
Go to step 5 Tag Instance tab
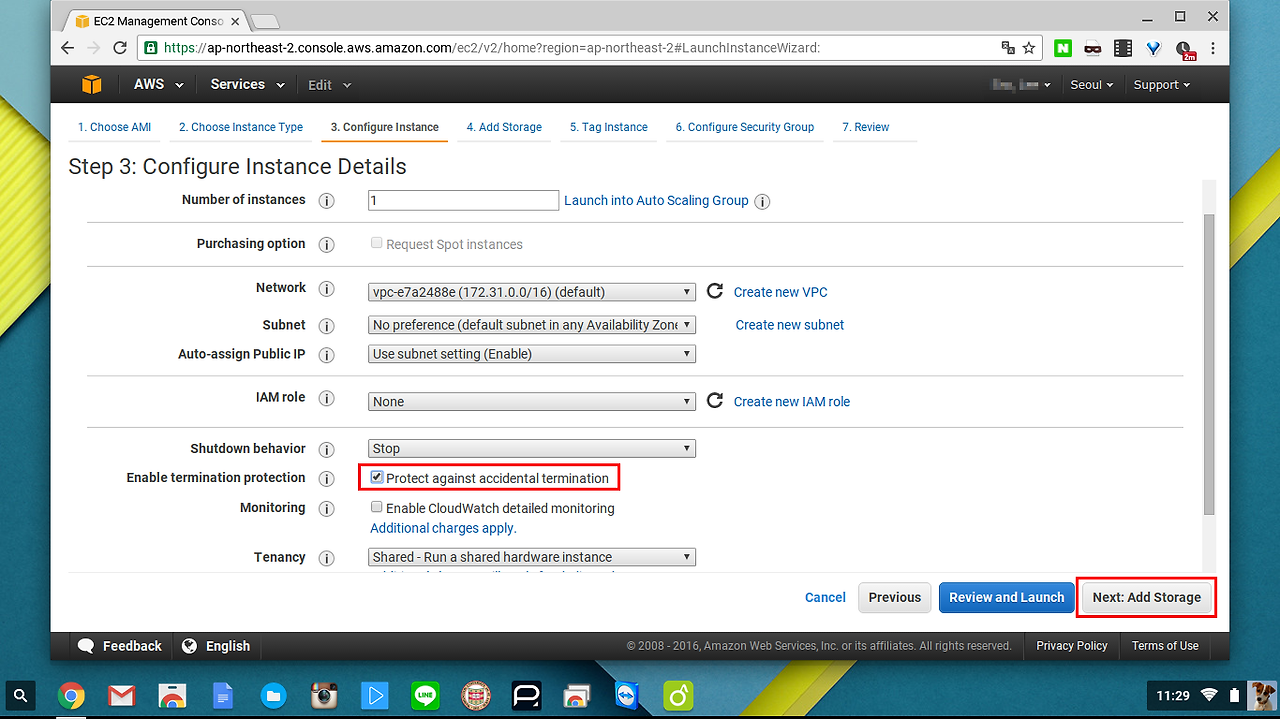coord(609,127)
